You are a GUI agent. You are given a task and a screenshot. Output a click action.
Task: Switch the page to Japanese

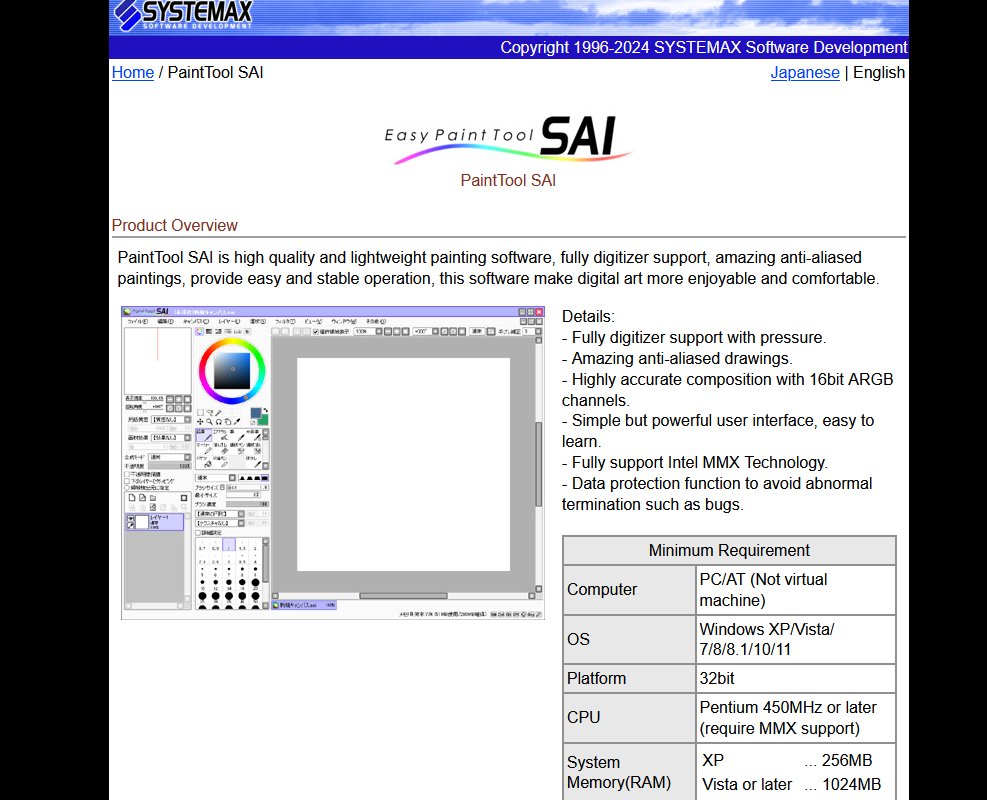(805, 72)
